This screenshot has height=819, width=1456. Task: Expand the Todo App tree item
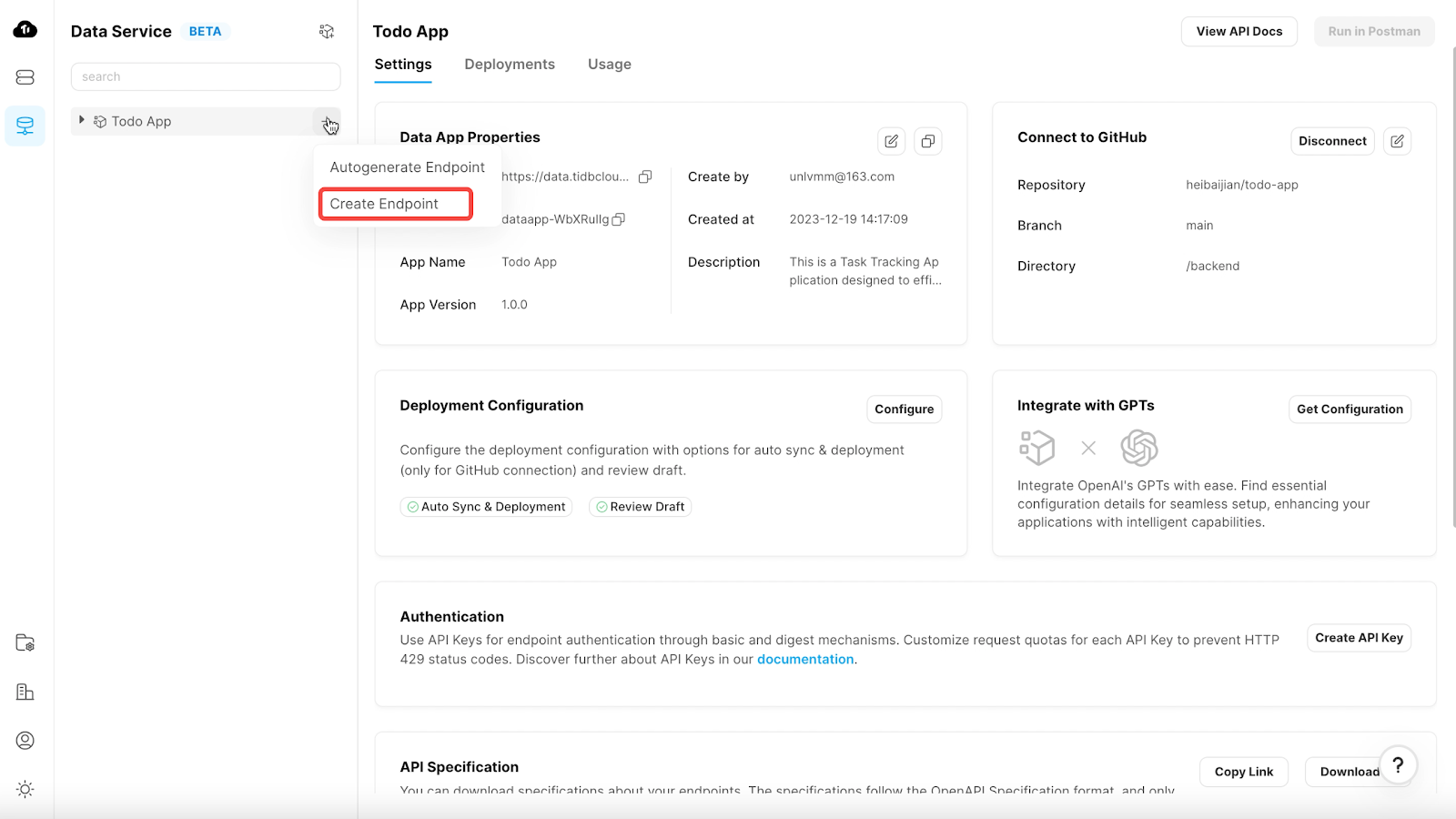[81, 120]
